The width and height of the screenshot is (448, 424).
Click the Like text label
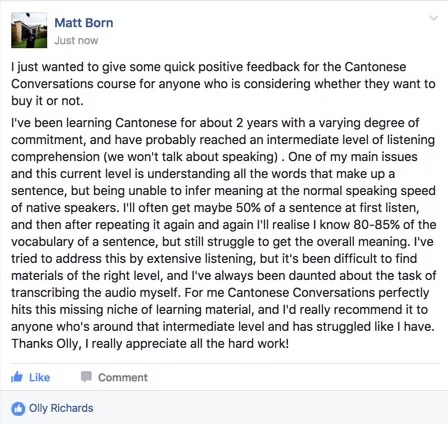pyautogui.click(x=39, y=377)
